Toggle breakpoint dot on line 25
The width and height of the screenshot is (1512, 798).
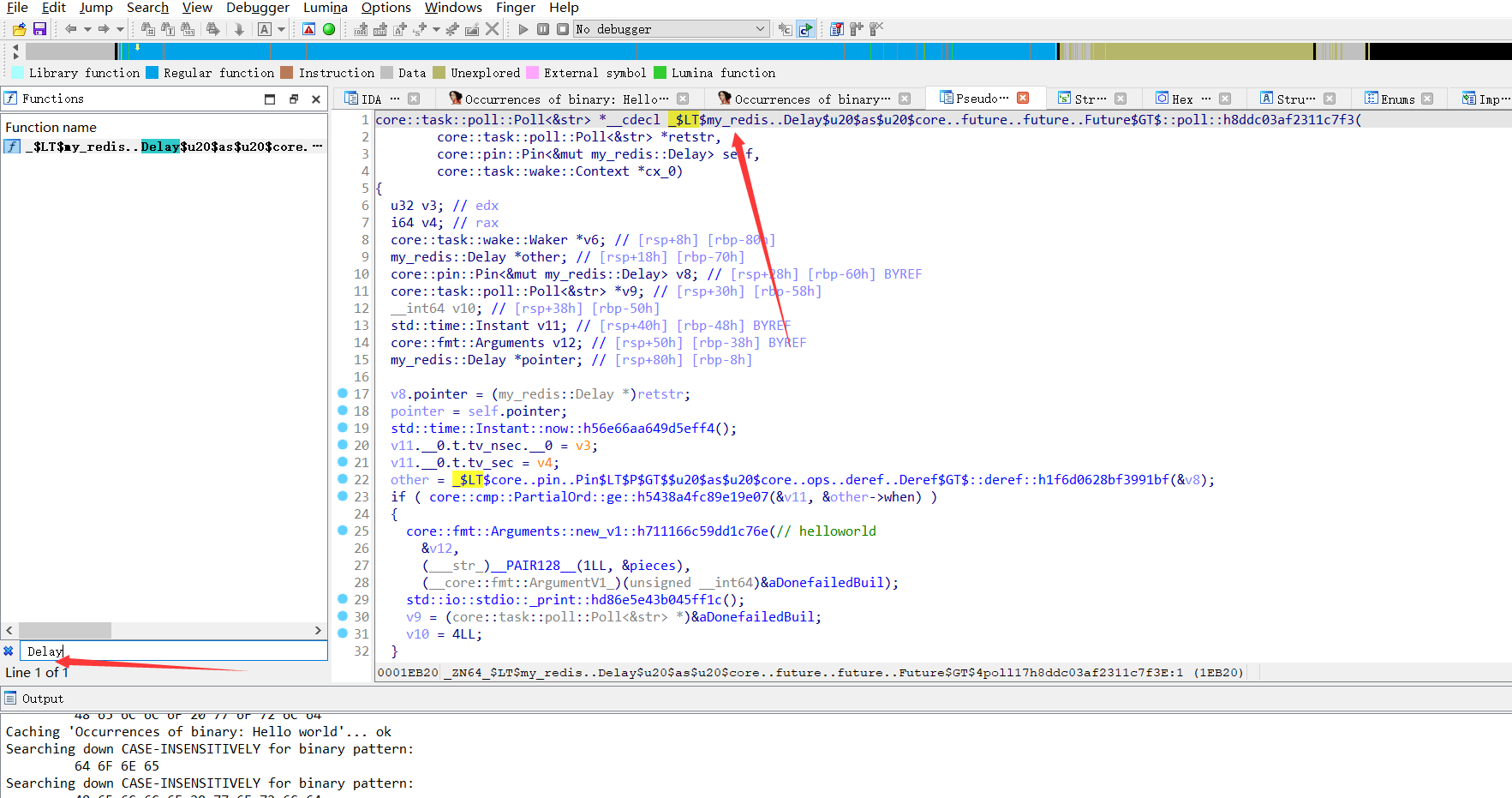tap(343, 531)
